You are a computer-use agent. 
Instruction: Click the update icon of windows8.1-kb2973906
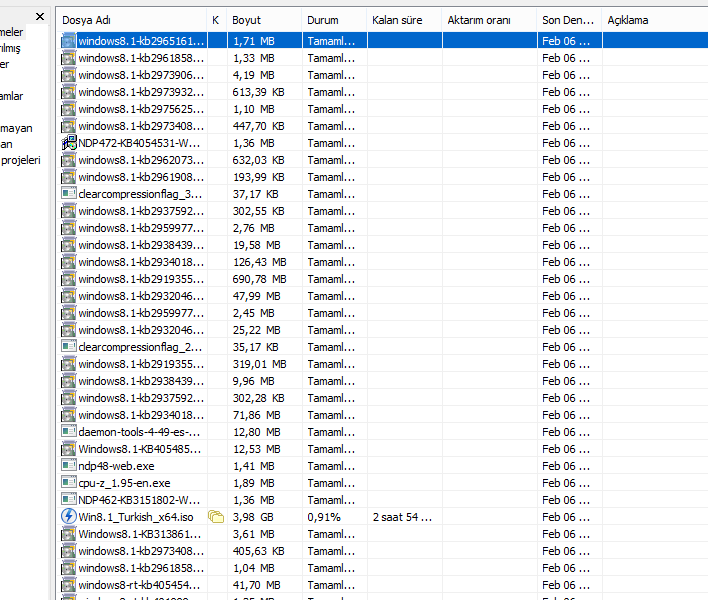[69, 75]
